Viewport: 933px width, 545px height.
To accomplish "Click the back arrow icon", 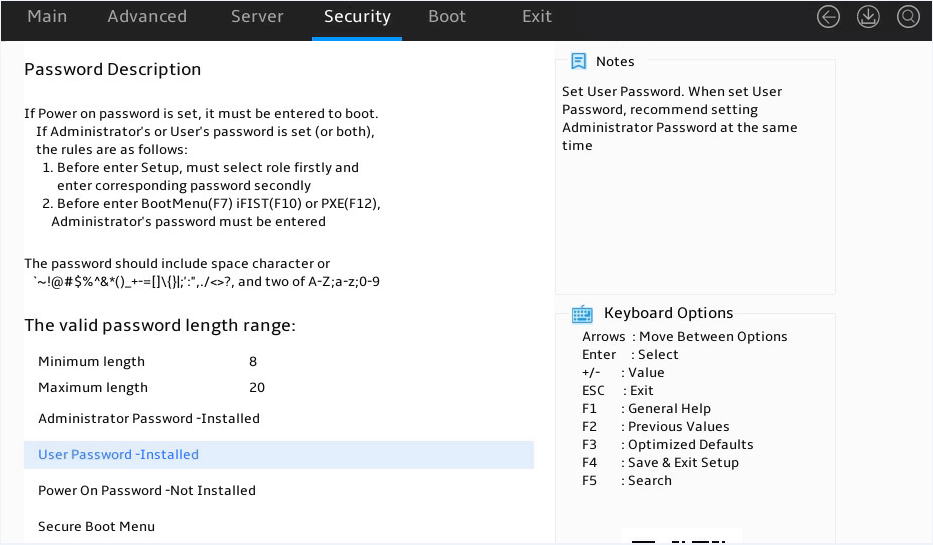I will (x=828, y=17).
